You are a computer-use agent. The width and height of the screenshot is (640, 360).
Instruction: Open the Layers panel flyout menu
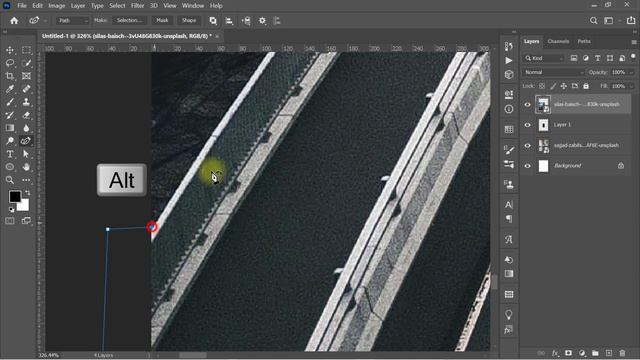(634, 42)
